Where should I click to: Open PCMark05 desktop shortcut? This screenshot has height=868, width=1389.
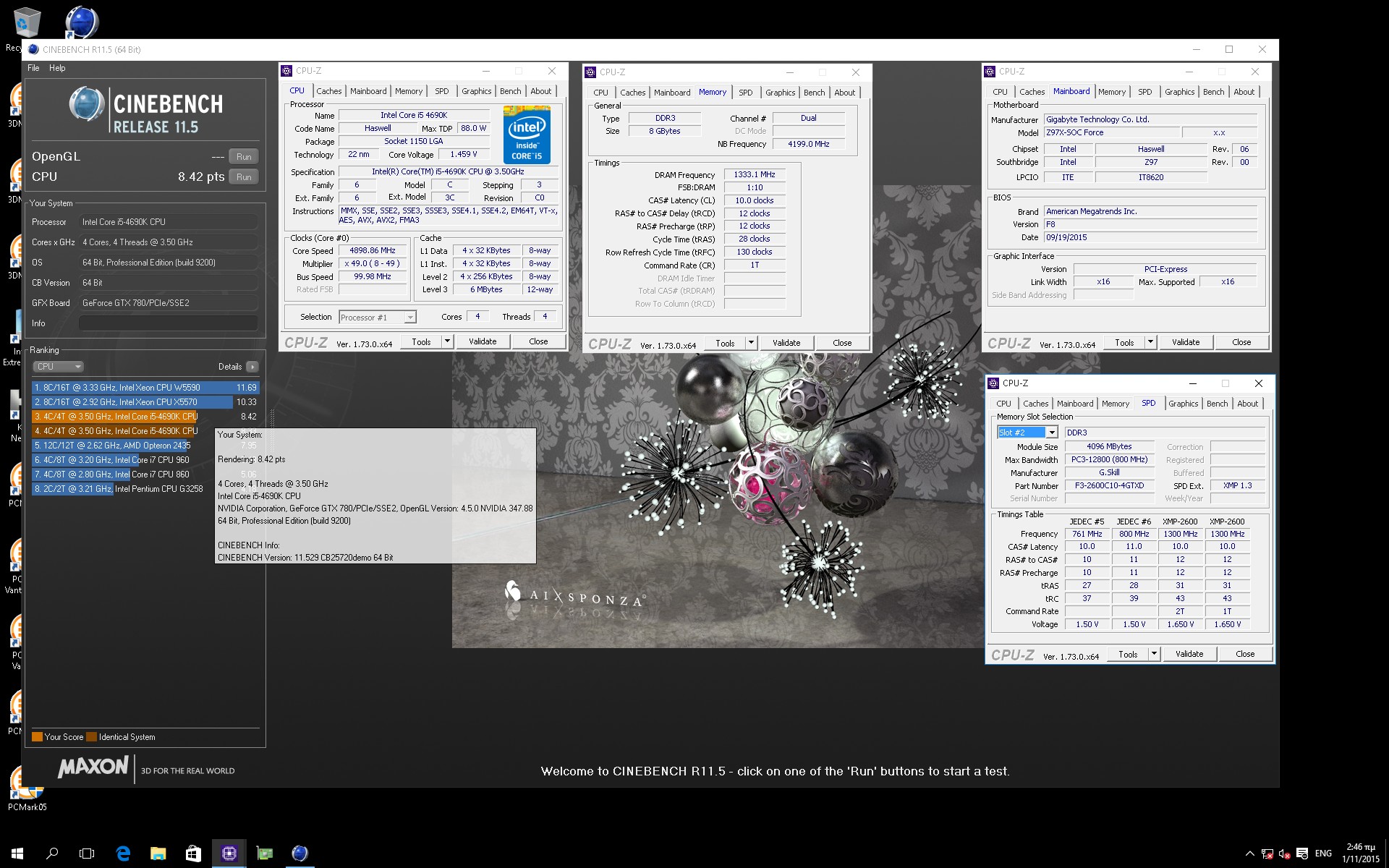point(27,788)
